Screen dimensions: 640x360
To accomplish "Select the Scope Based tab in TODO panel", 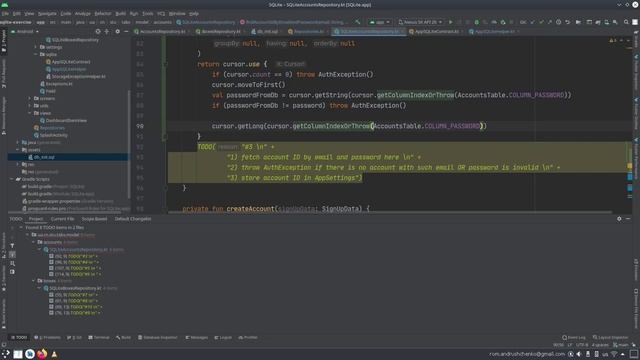I will tap(94, 219).
